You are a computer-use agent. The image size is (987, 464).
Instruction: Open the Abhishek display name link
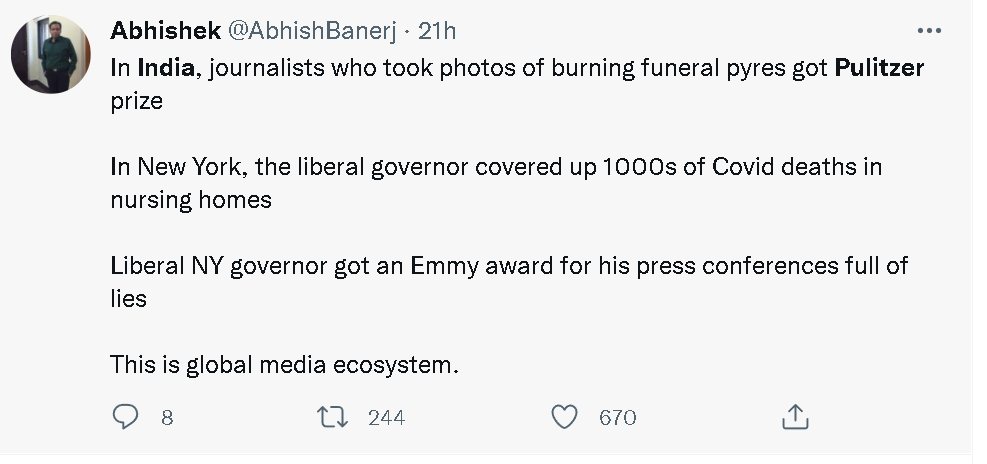point(165,31)
